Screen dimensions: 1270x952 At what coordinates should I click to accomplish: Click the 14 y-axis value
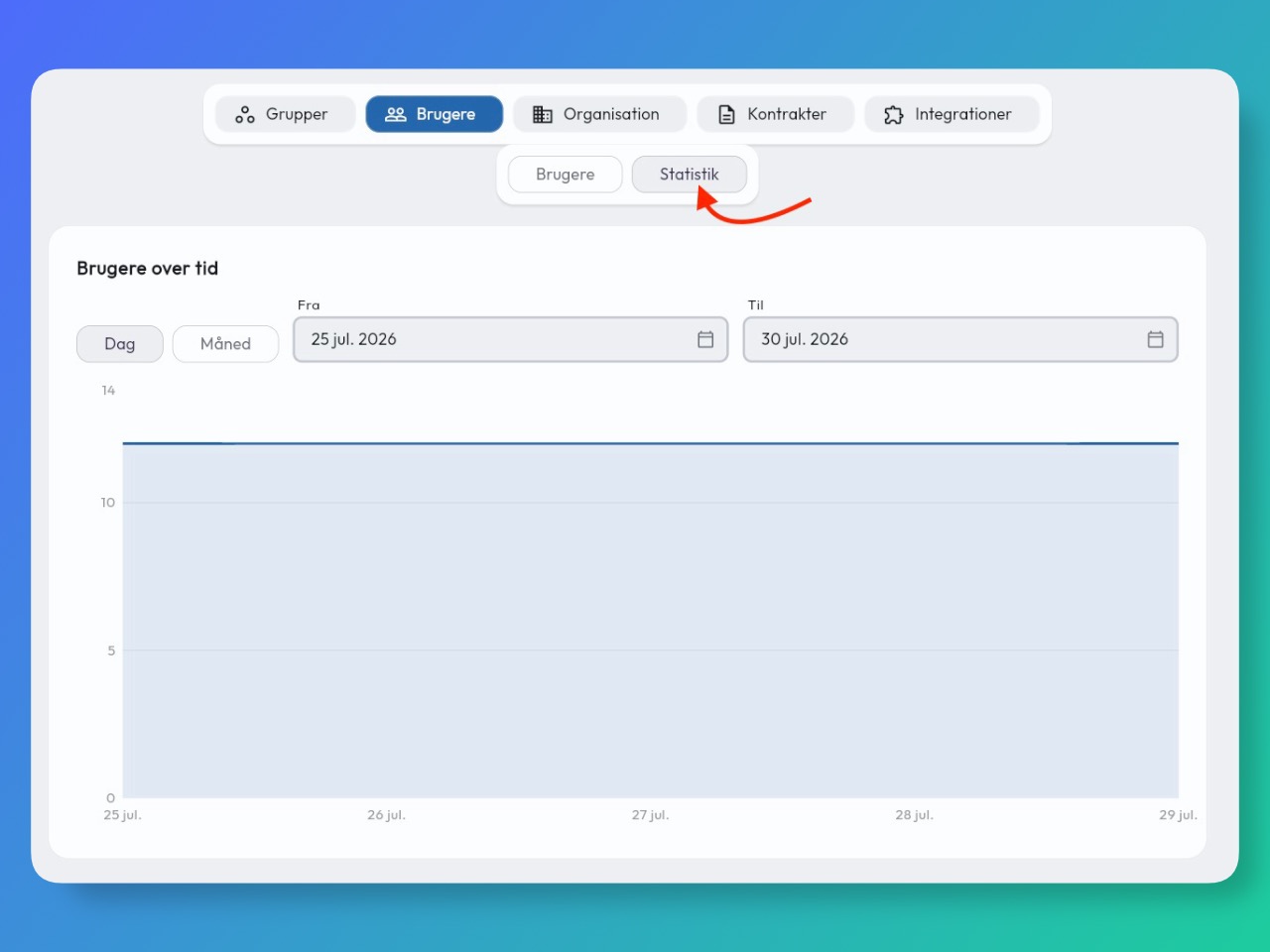pos(108,391)
